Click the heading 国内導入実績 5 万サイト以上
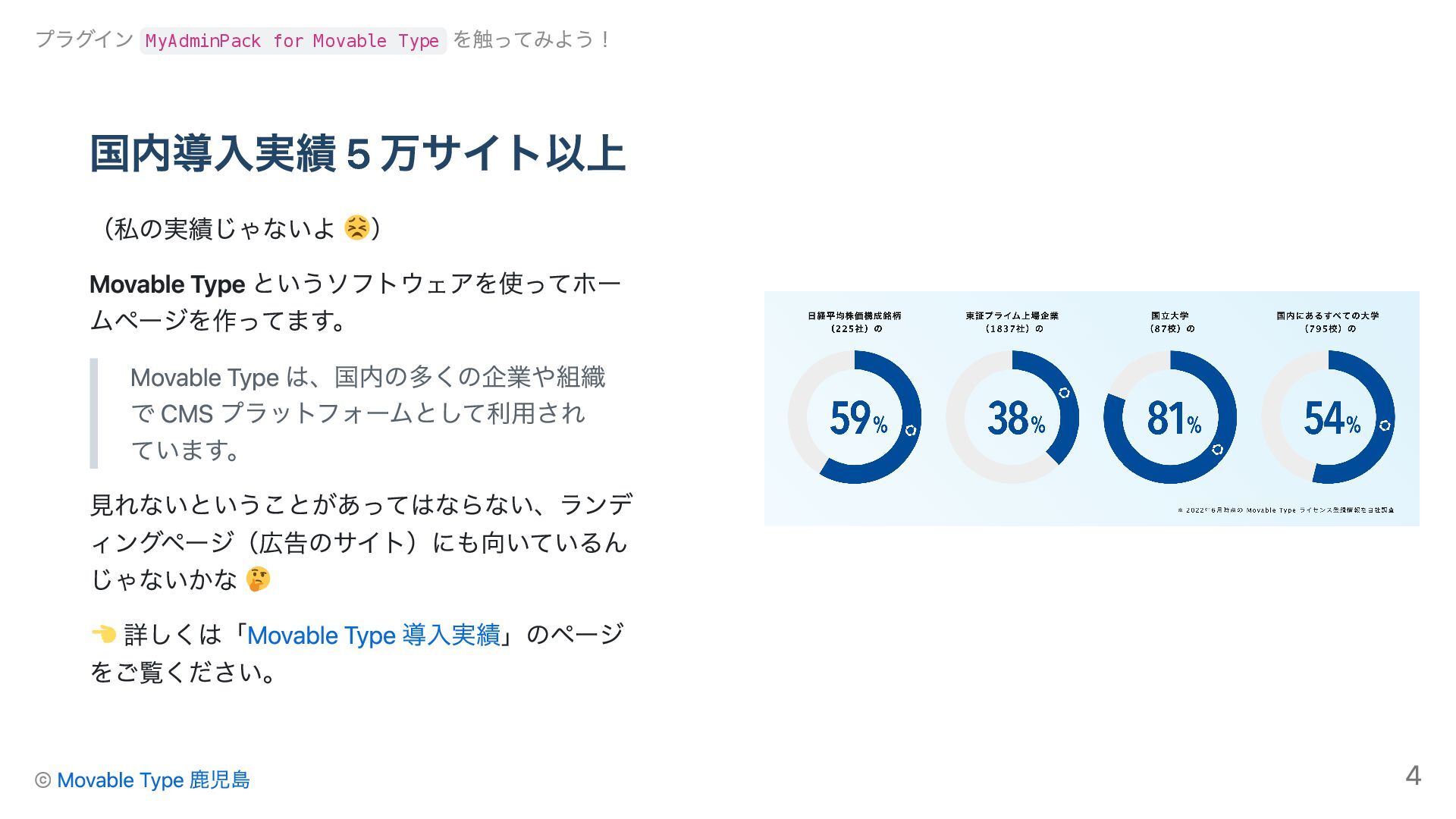1456x819 pixels. pyautogui.click(x=357, y=153)
